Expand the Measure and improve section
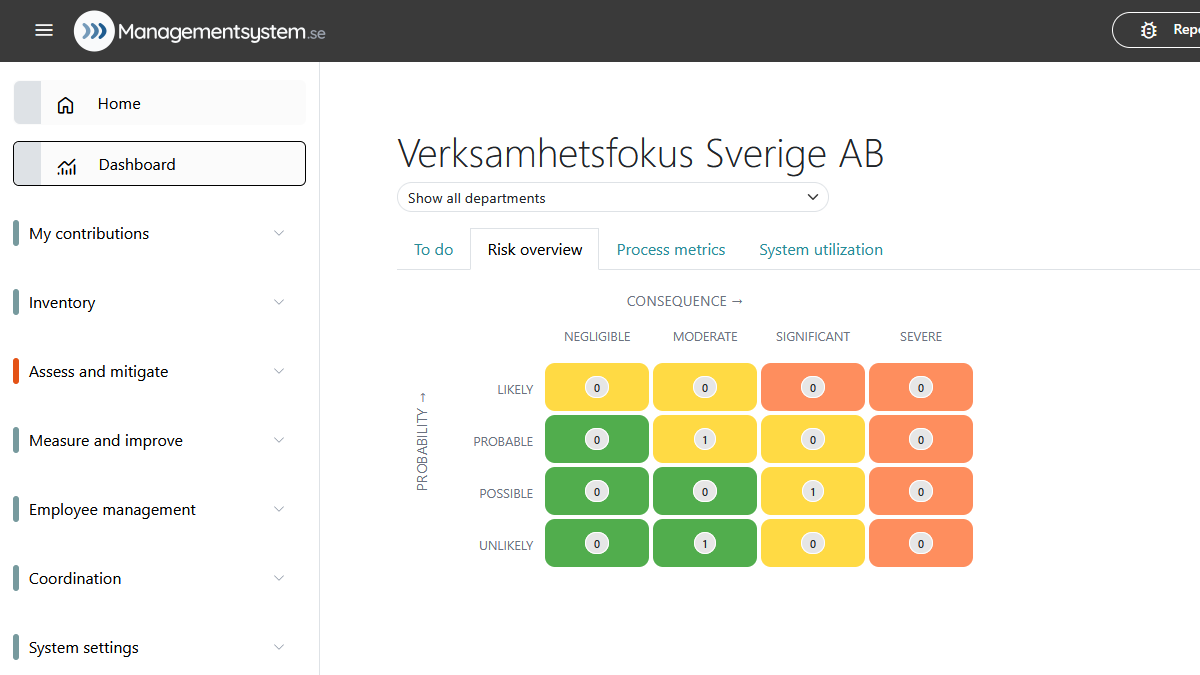1200x675 pixels. (x=279, y=440)
